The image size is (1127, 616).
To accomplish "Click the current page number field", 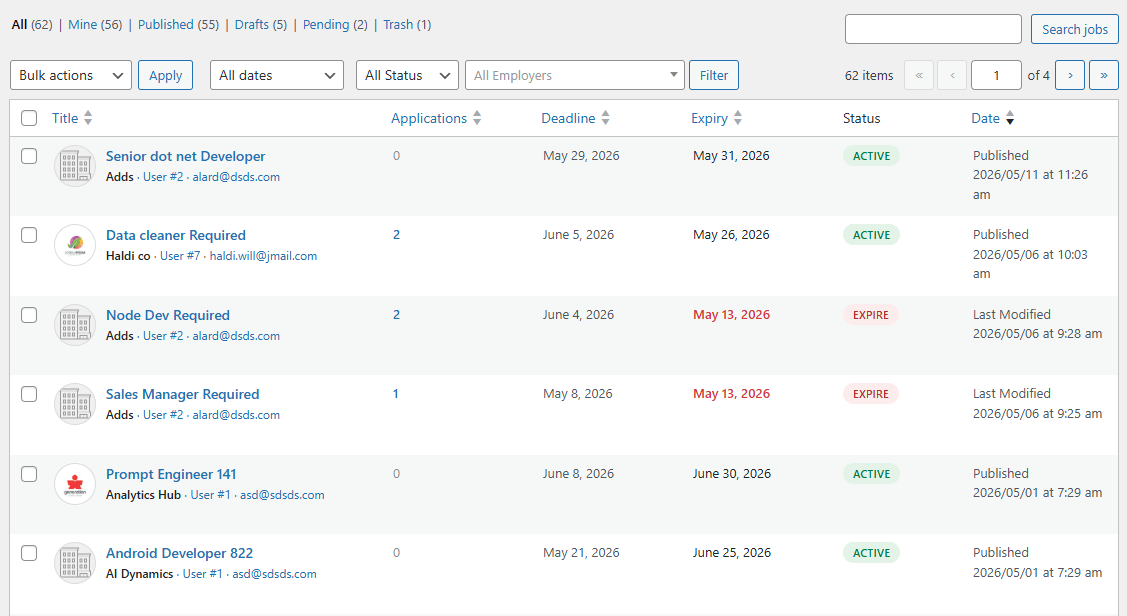I will [996, 75].
